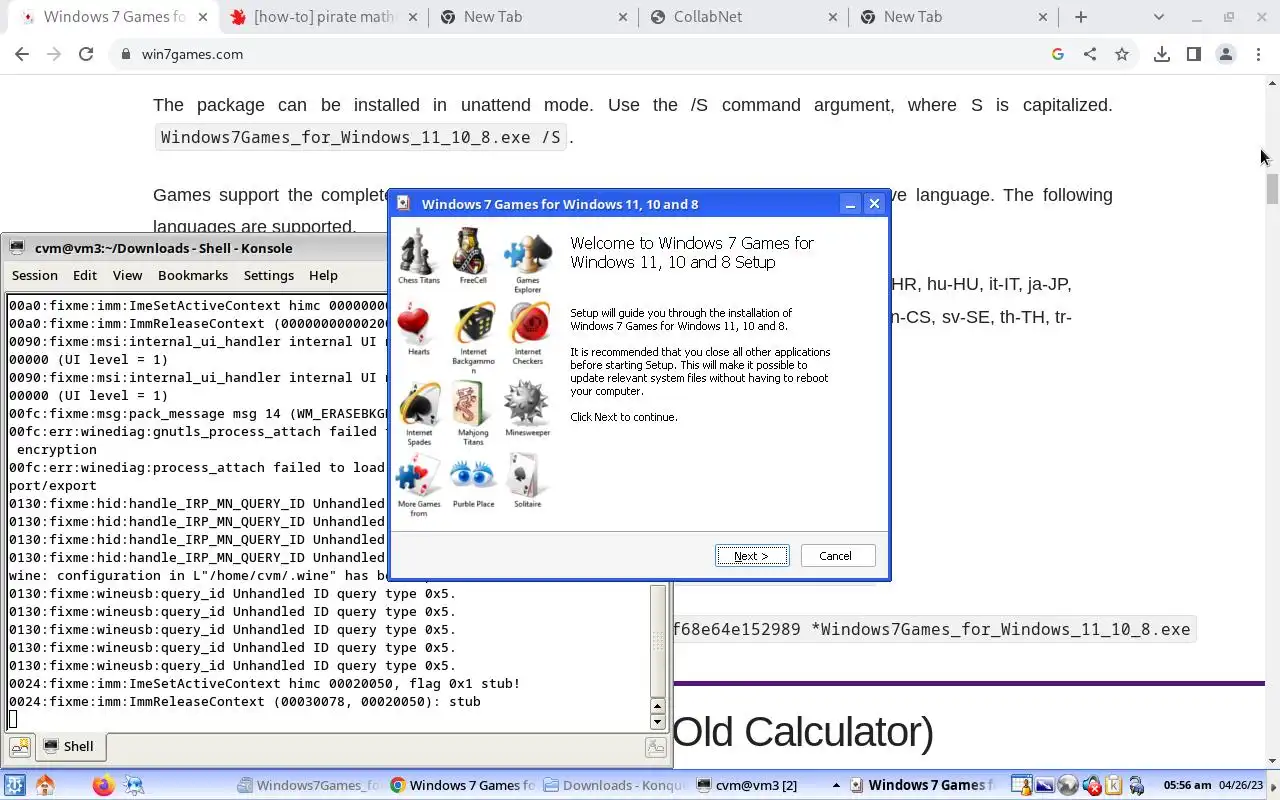Minimize the setup wizard window
The height and width of the screenshot is (800, 1280).
[850, 204]
